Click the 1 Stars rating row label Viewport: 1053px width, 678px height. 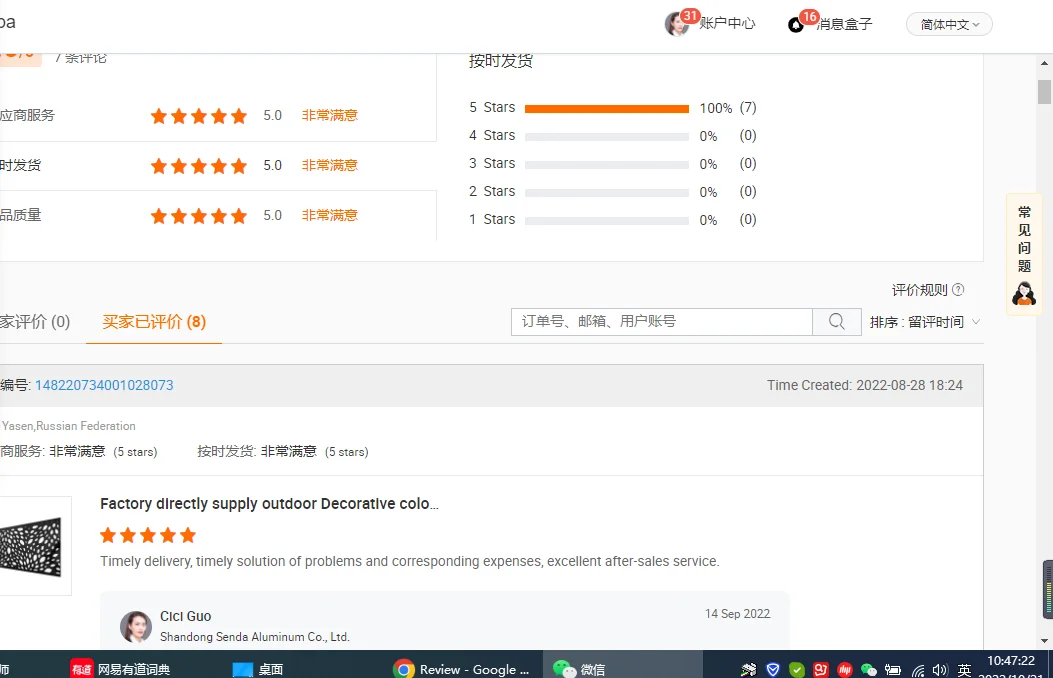[x=492, y=220]
